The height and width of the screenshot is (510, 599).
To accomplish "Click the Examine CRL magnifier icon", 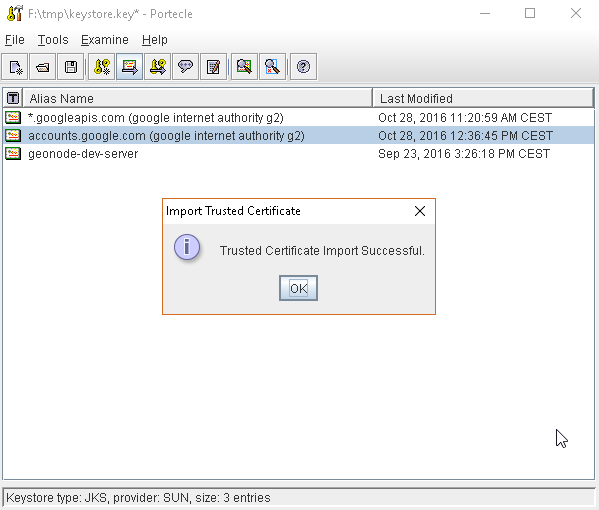I will point(272,67).
